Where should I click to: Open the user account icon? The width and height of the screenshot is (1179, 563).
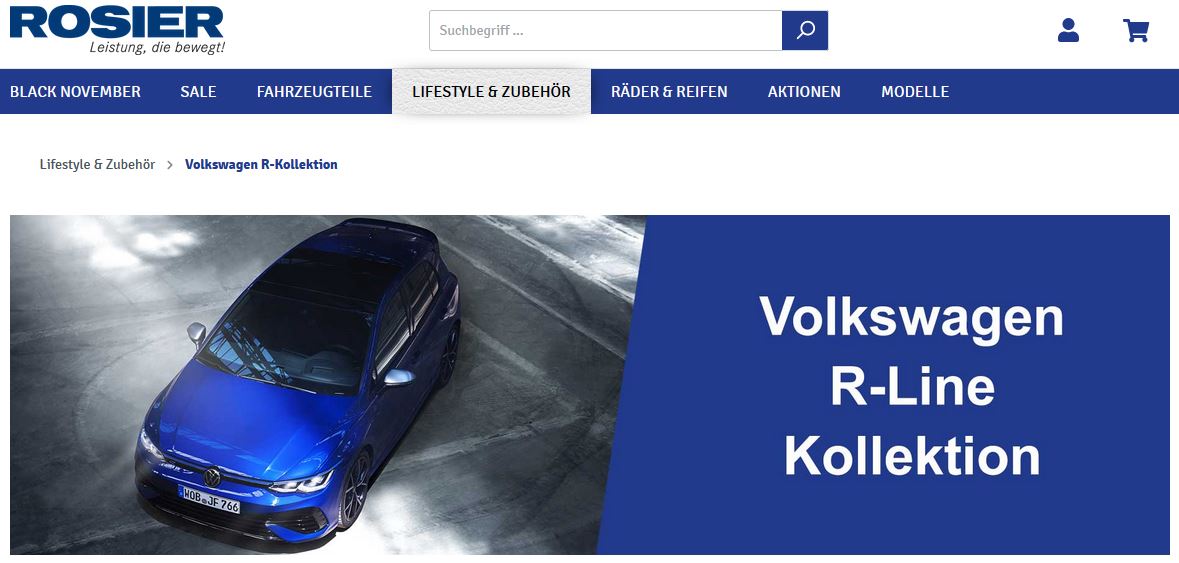(x=1068, y=30)
